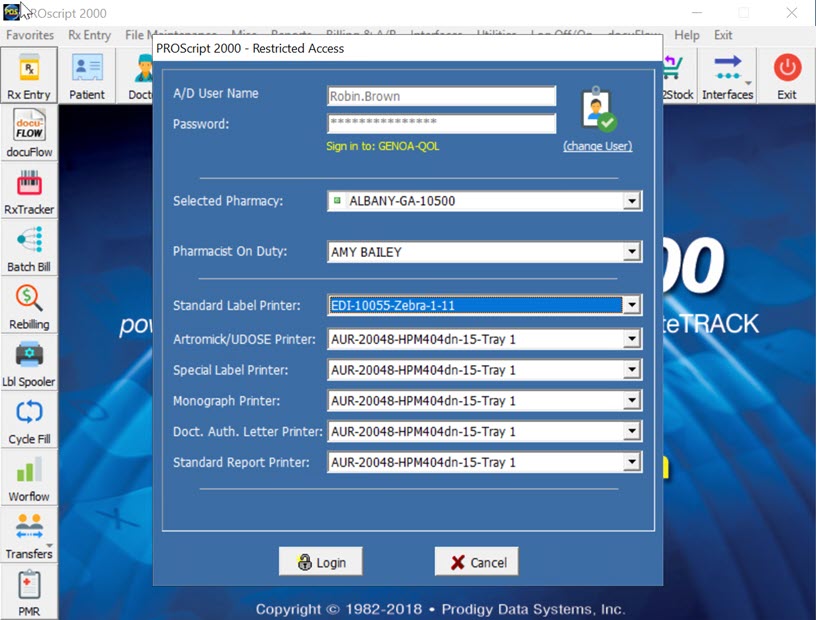The height and width of the screenshot is (620, 817).
Task: Click the change User link
Action: 597,146
